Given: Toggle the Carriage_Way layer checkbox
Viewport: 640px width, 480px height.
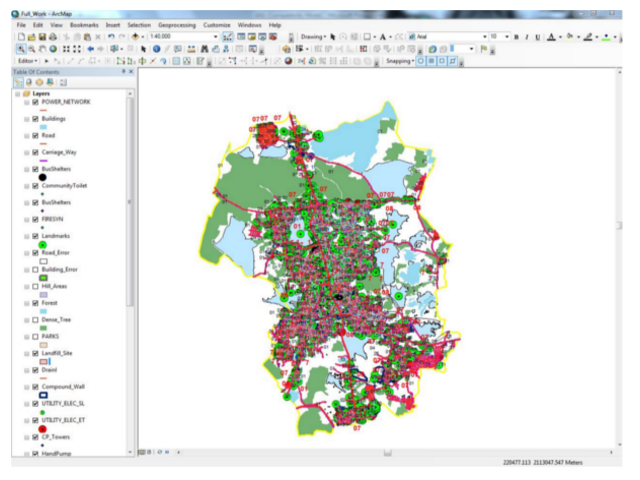Looking at the screenshot, I should point(36,152).
